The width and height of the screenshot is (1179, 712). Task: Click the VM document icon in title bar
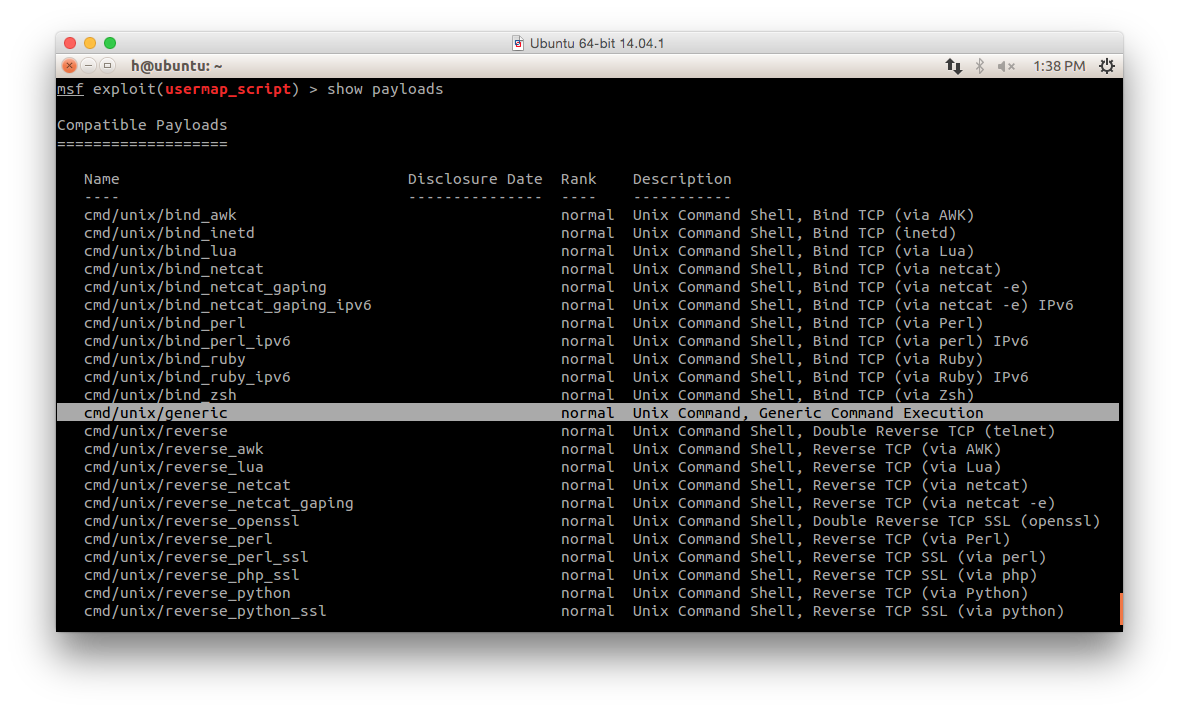pyautogui.click(x=518, y=44)
